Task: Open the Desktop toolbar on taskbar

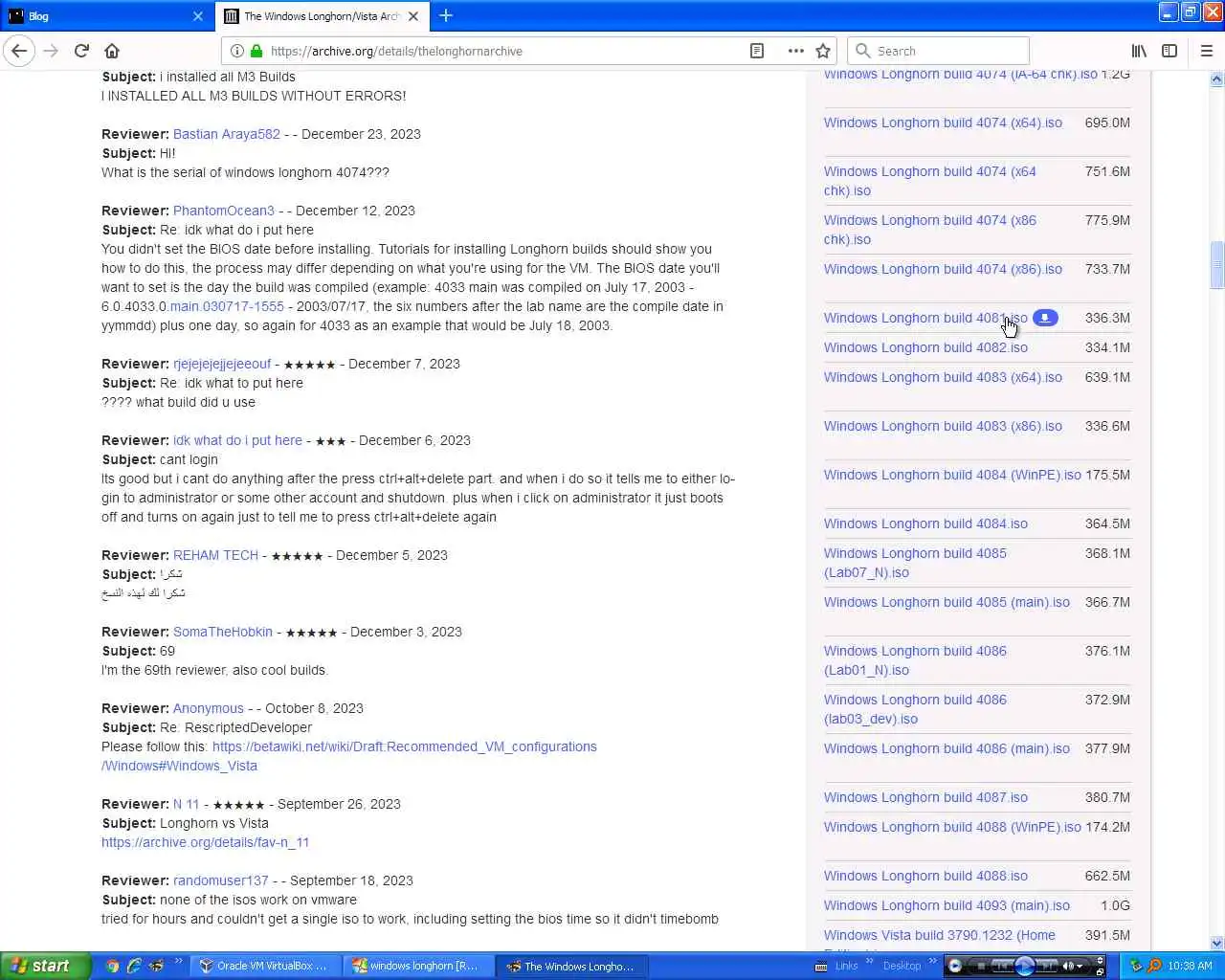Action: pyautogui.click(x=902, y=966)
